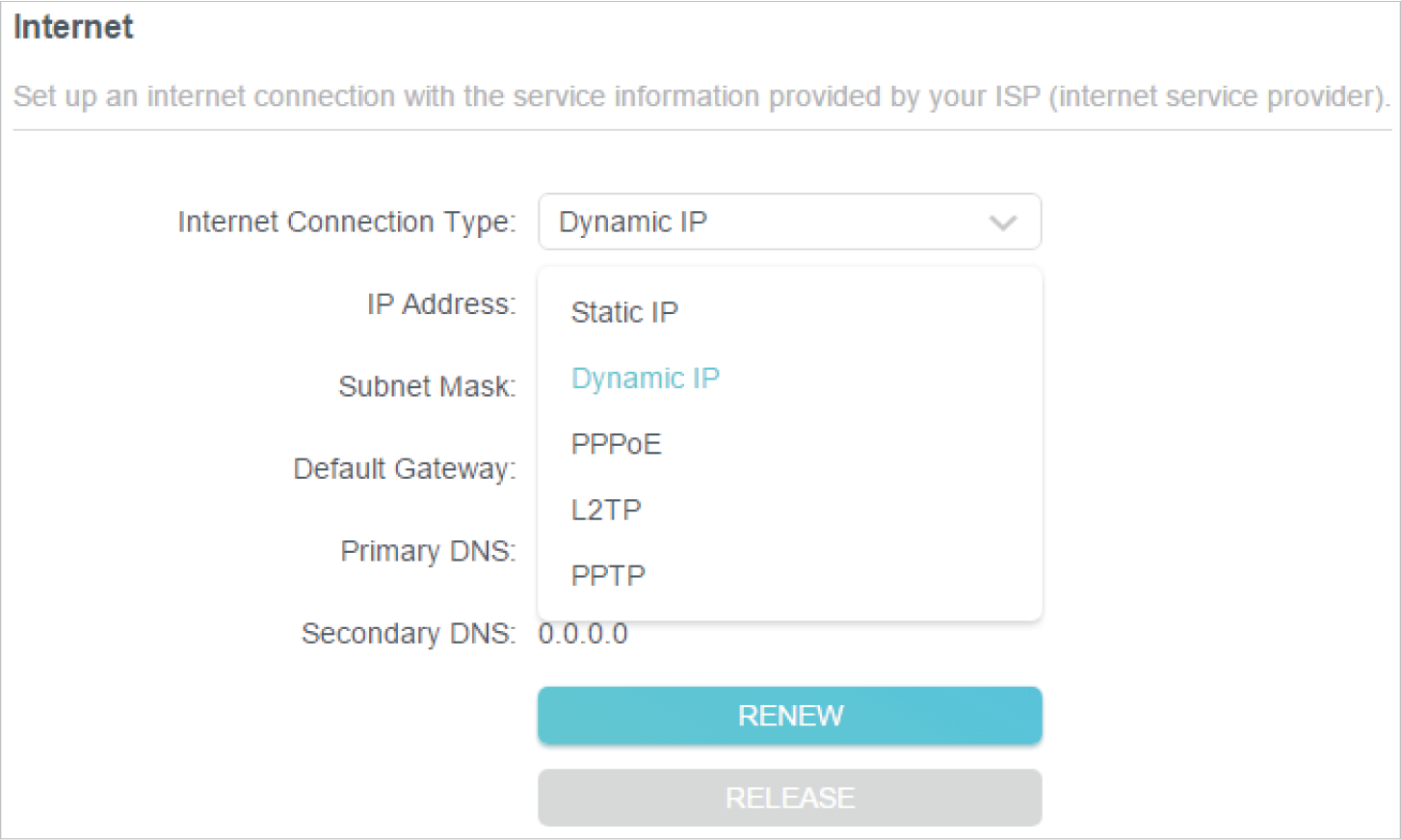Click the Secondary DNS label
The height and width of the screenshot is (840, 1401).
[408, 634]
